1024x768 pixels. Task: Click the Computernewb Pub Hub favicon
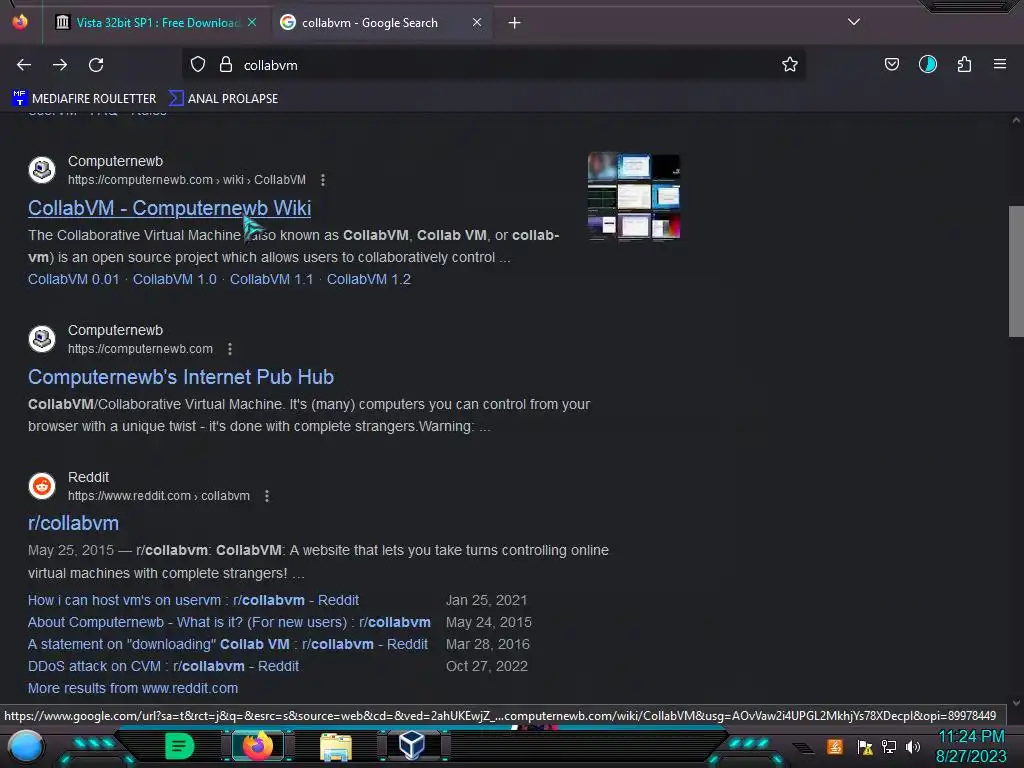(42, 339)
